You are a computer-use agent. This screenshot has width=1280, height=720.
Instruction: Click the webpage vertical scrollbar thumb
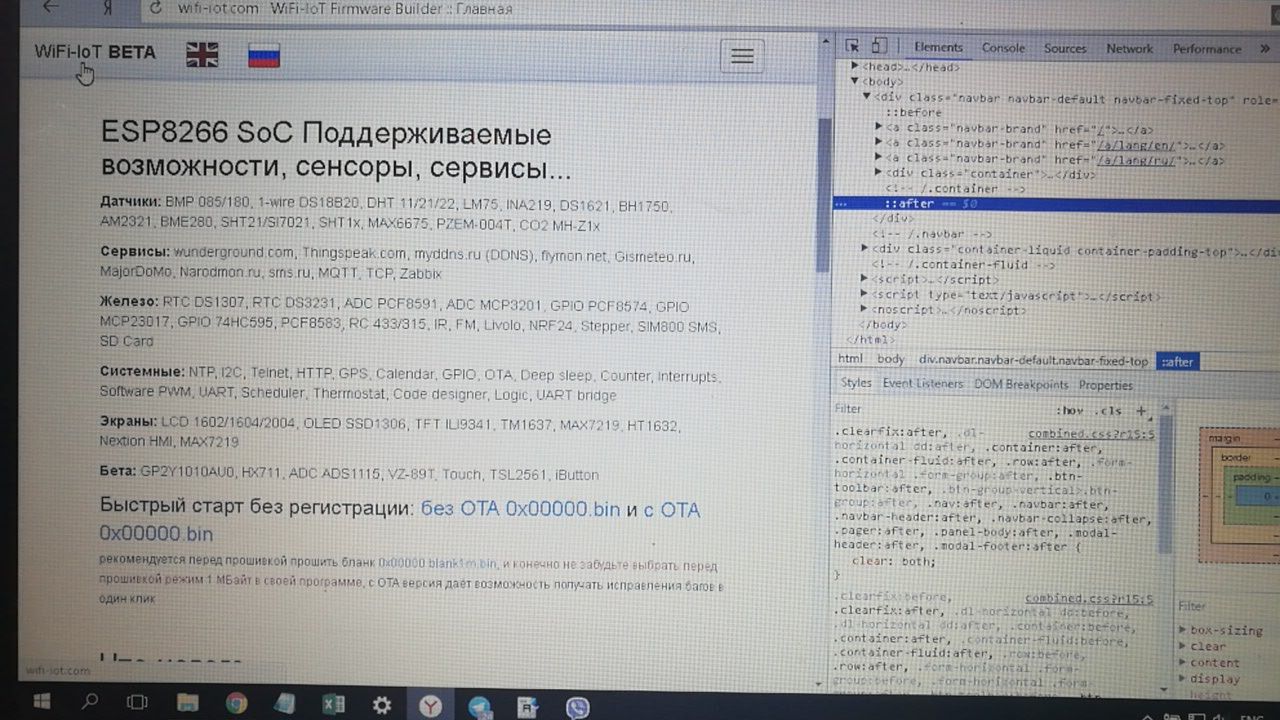coord(824,195)
